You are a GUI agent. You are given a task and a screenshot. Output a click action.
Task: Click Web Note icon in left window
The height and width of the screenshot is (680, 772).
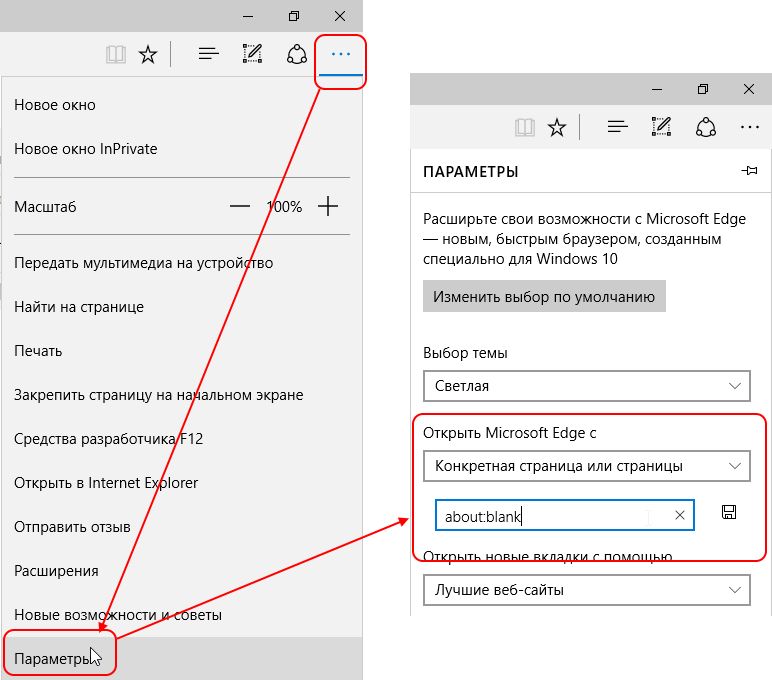[x=252, y=54]
